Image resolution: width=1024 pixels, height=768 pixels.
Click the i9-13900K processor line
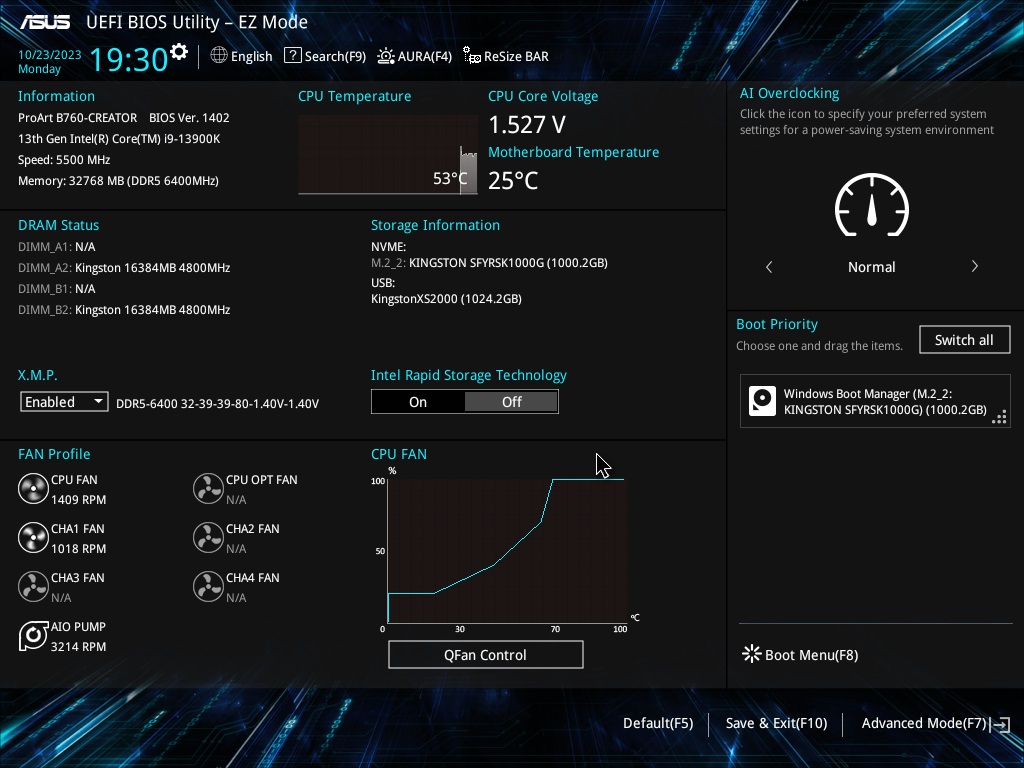(x=119, y=138)
